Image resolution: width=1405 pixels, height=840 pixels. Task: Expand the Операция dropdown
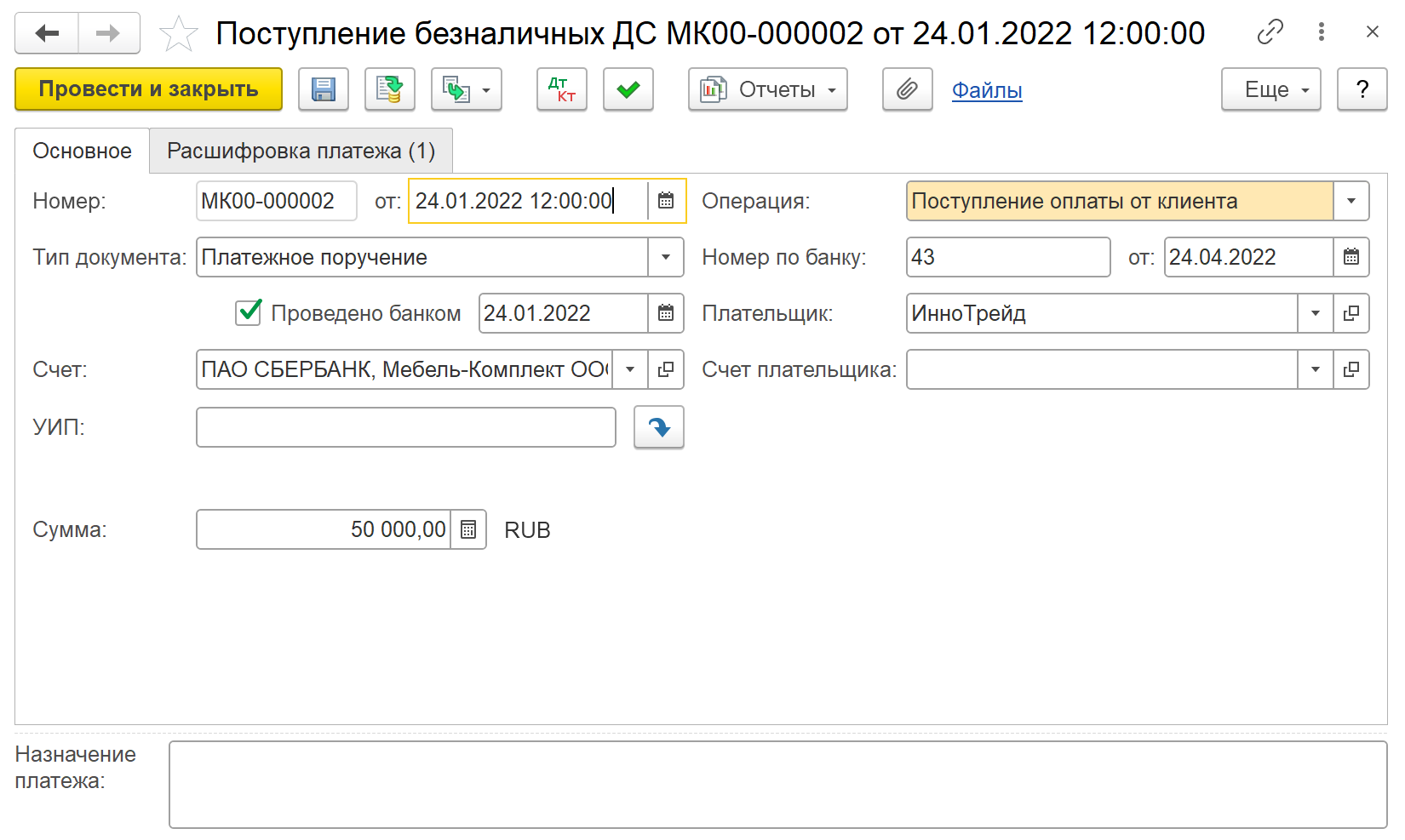[1351, 201]
